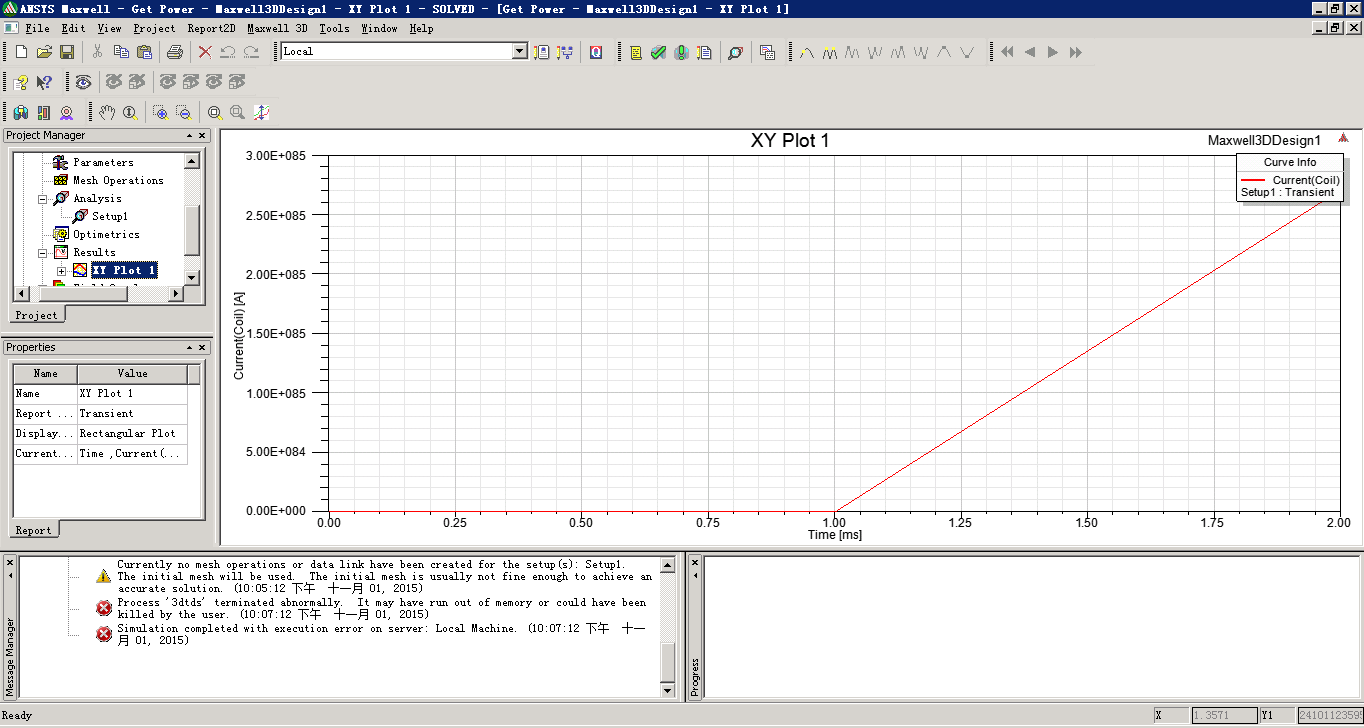Viewport: 1364px width, 728px height.
Task: Click the Undo arrow icon
Action: 228,52
